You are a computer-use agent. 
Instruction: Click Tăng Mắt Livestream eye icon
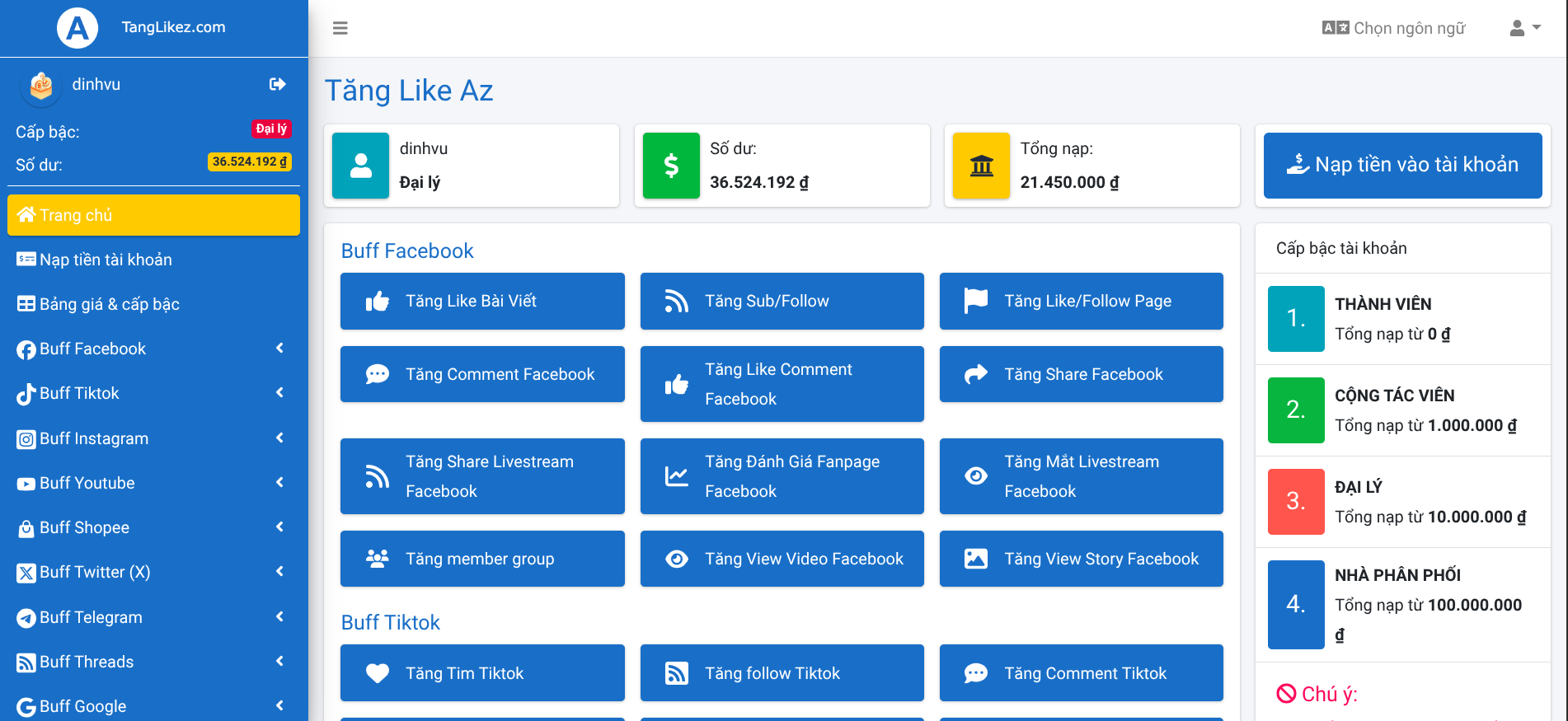pos(976,476)
